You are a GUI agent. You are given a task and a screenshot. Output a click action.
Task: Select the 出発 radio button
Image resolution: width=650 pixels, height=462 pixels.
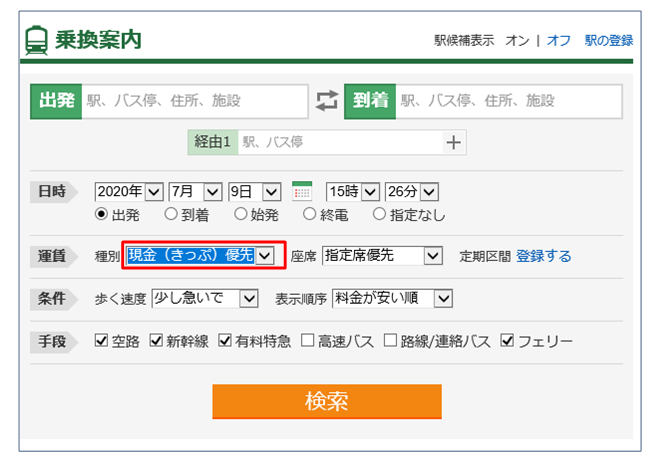101,214
